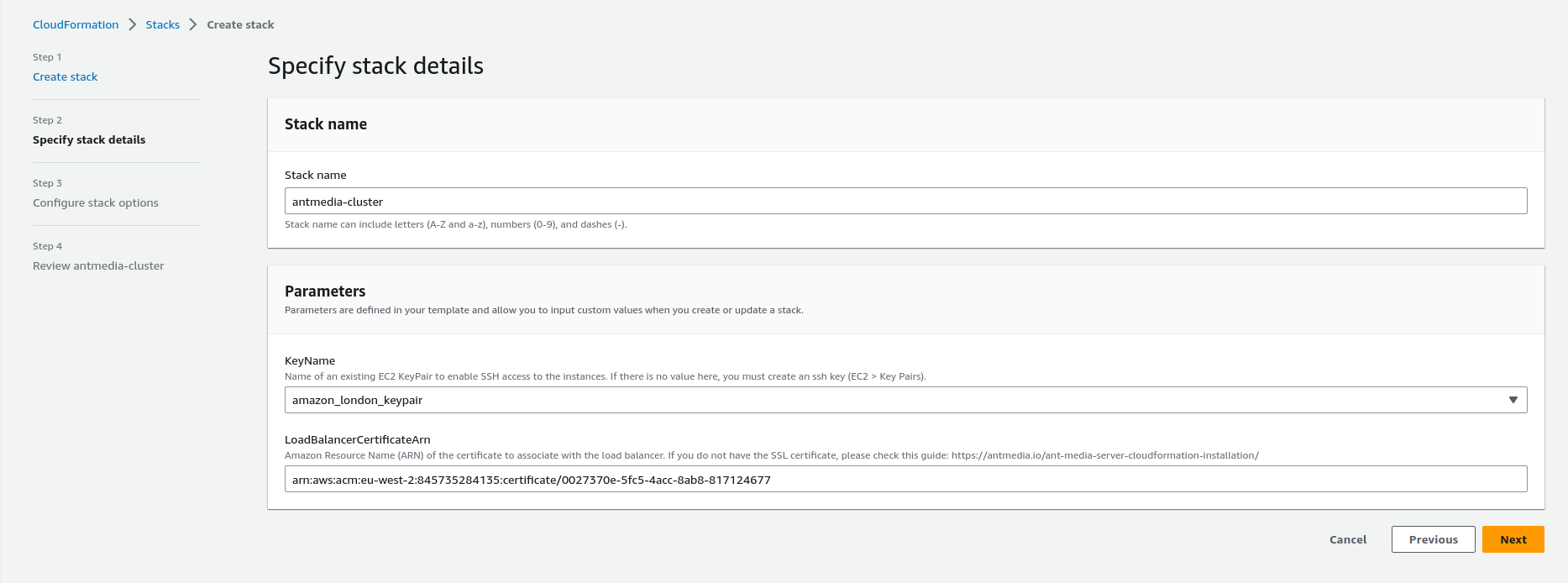Click the 'Parameters' section header
This screenshot has width=1568, height=583.
[x=325, y=291]
